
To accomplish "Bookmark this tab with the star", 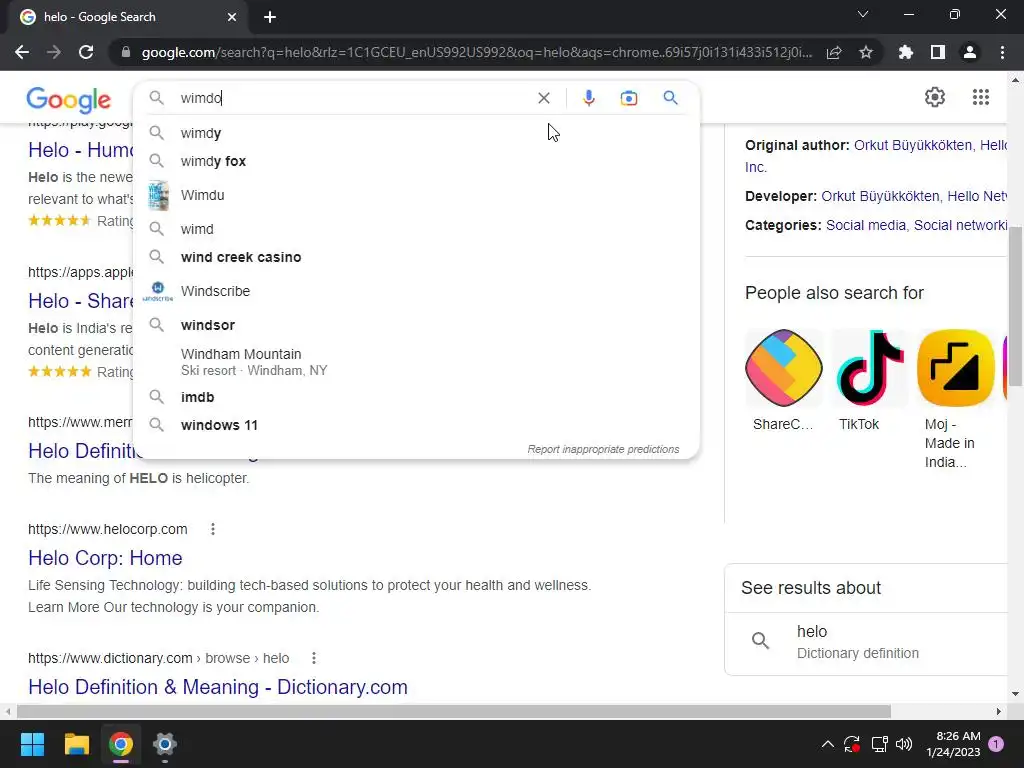I will click(866, 52).
